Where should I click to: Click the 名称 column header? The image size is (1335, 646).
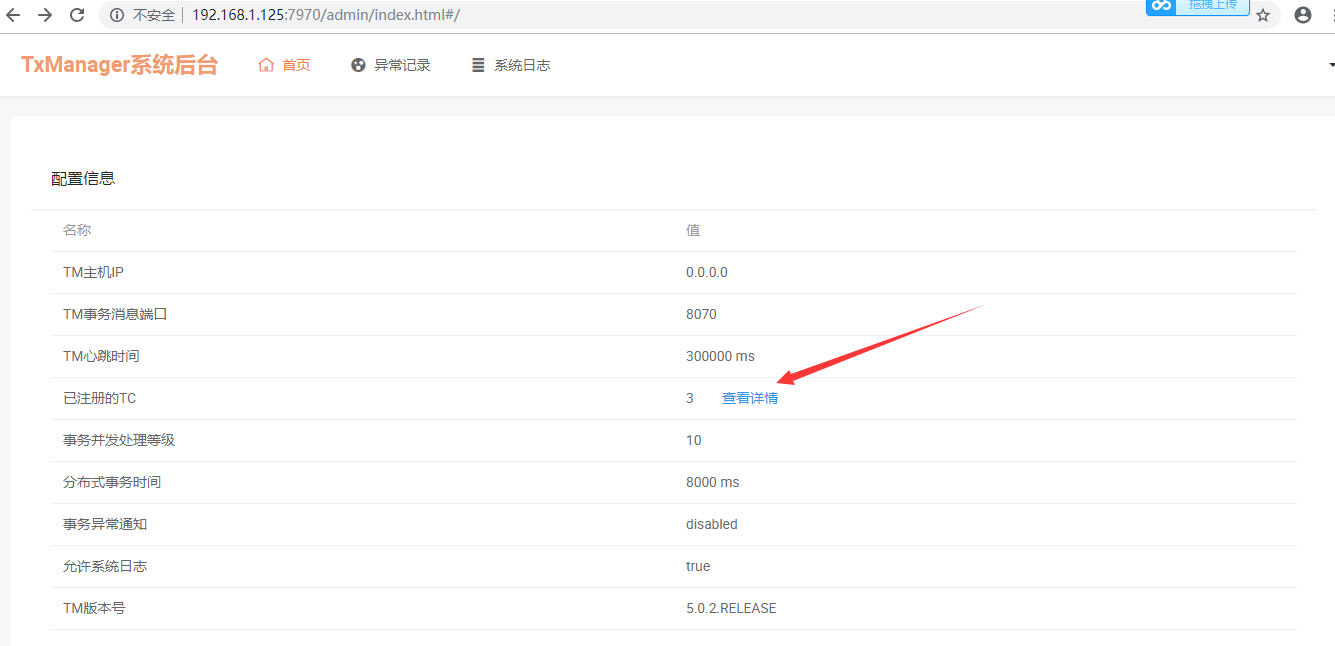[77, 230]
